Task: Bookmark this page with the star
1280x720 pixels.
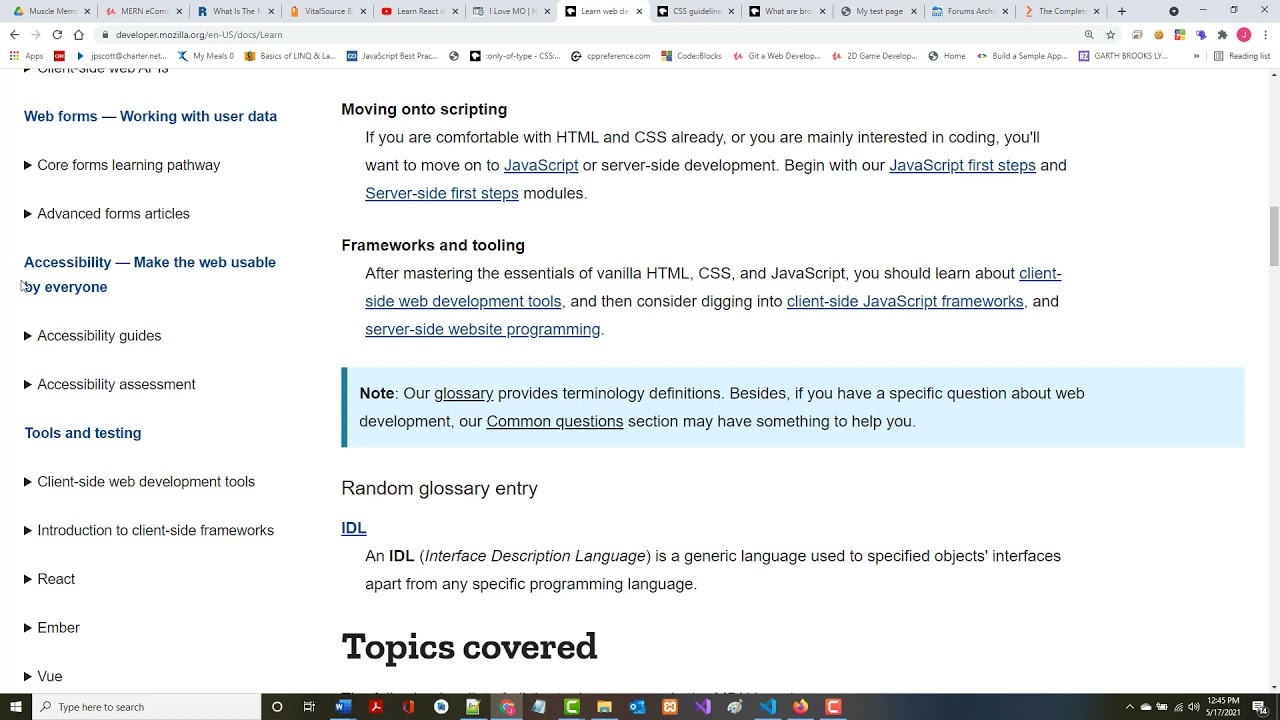Action: pos(1110,34)
